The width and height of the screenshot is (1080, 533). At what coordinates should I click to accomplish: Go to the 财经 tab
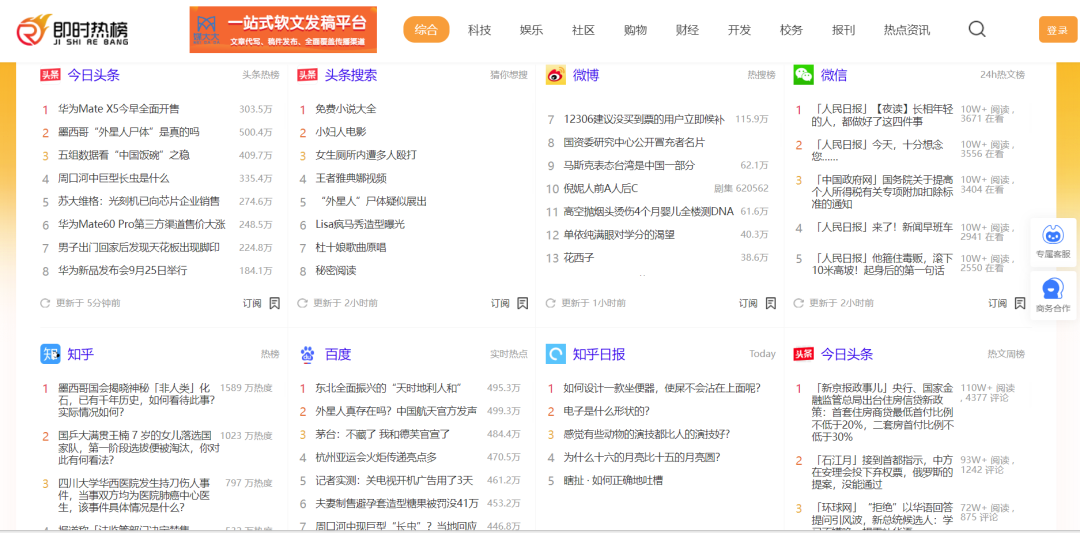point(687,30)
